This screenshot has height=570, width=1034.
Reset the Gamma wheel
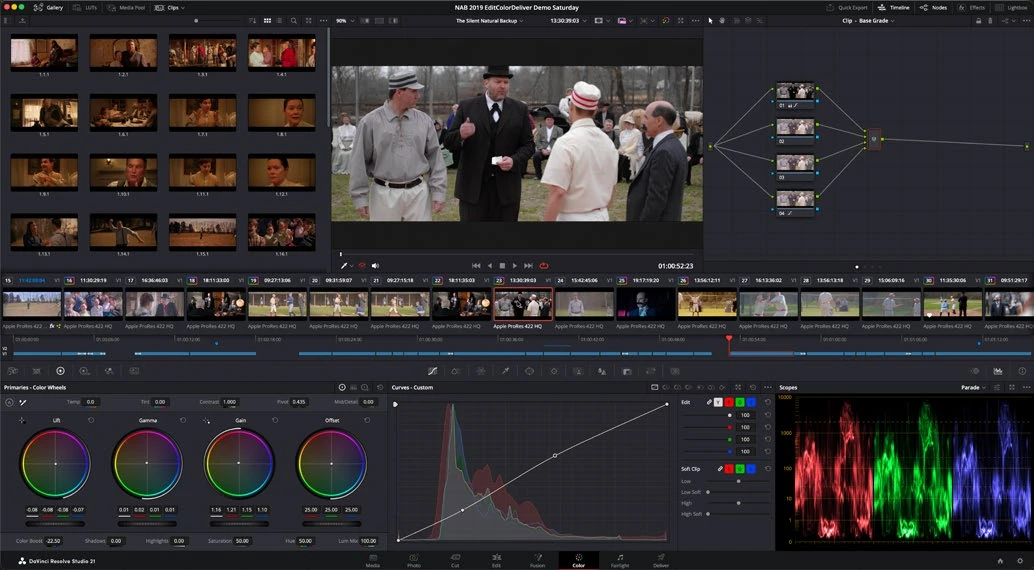tap(183, 420)
